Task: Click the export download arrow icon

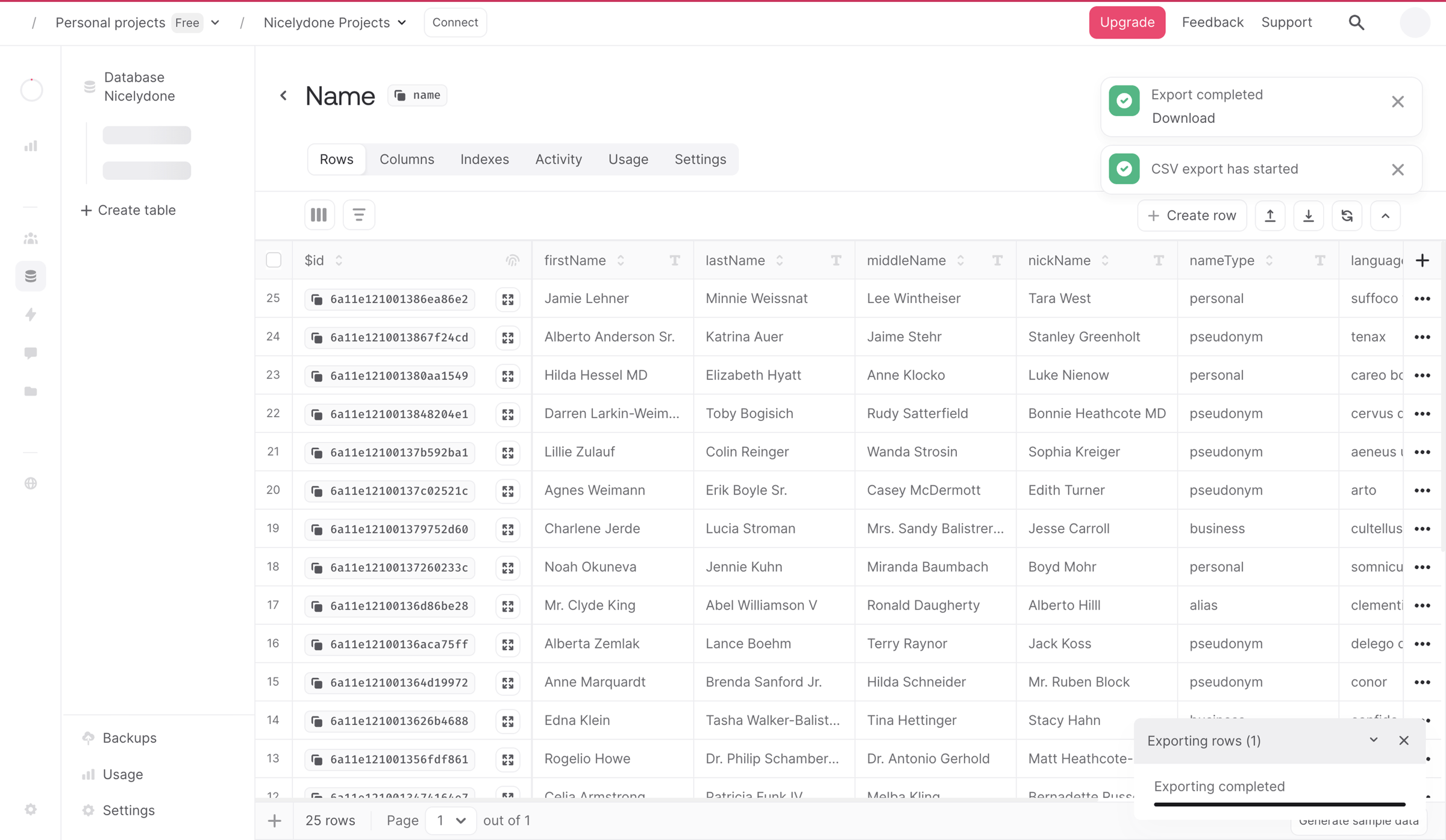Action: [x=1309, y=216]
